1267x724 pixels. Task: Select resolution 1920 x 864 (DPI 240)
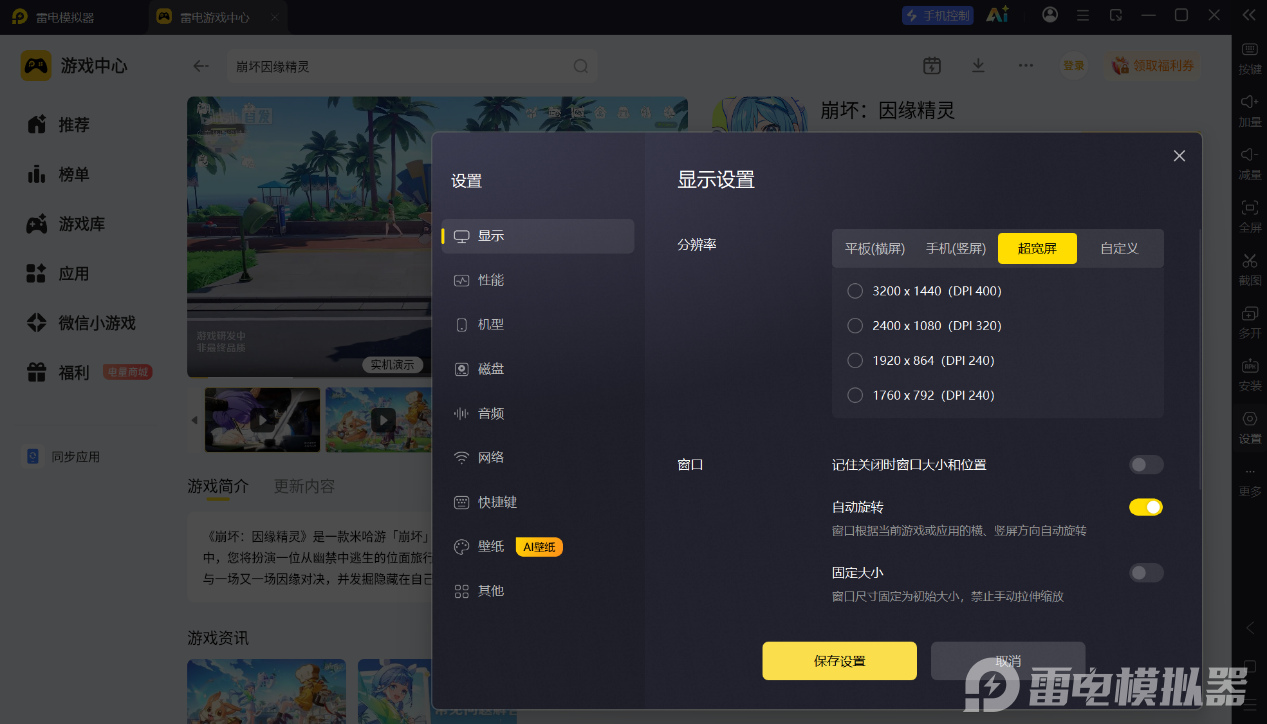tap(920, 360)
